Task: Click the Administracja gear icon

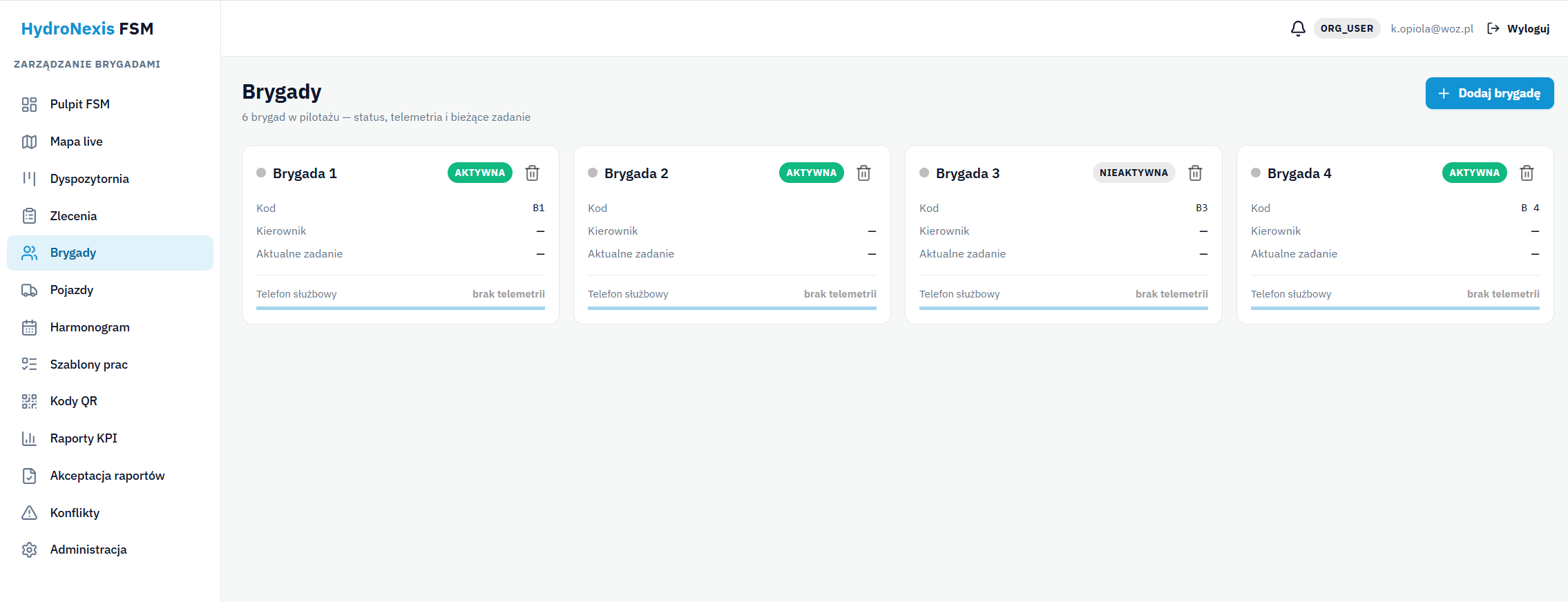Action: pyautogui.click(x=29, y=550)
